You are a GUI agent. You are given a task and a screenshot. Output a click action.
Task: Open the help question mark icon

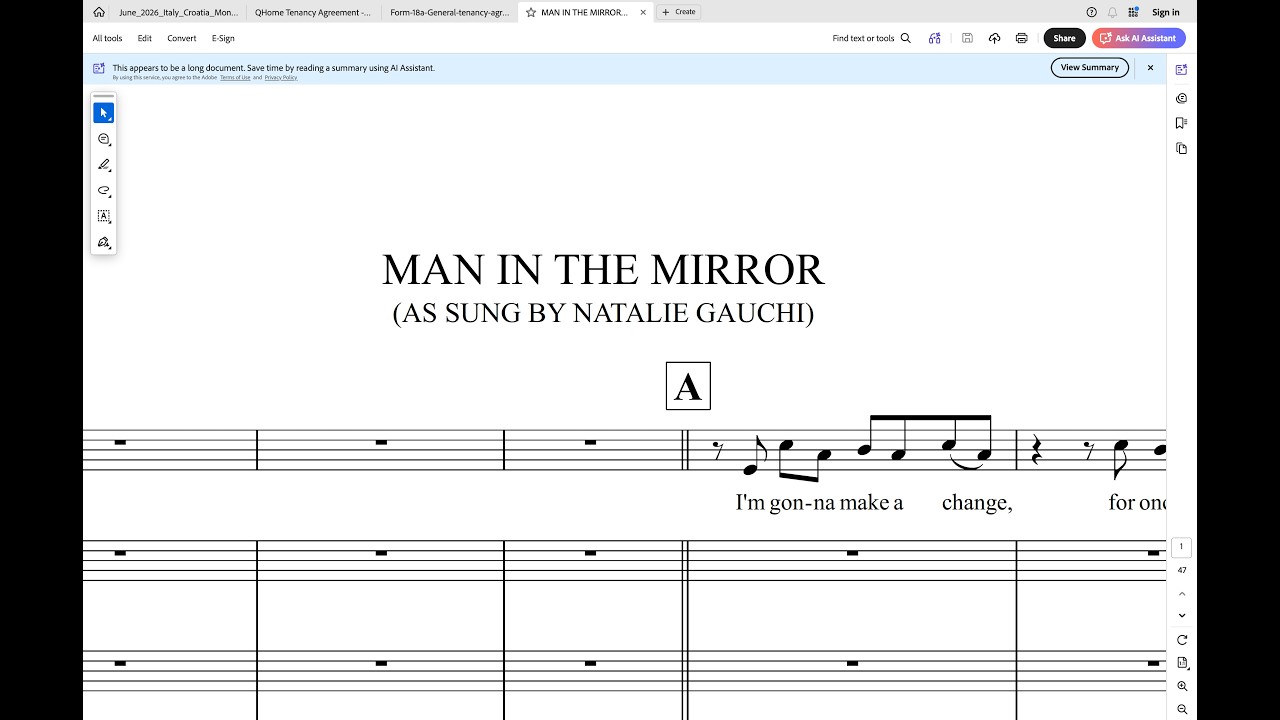tap(1091, 12)
